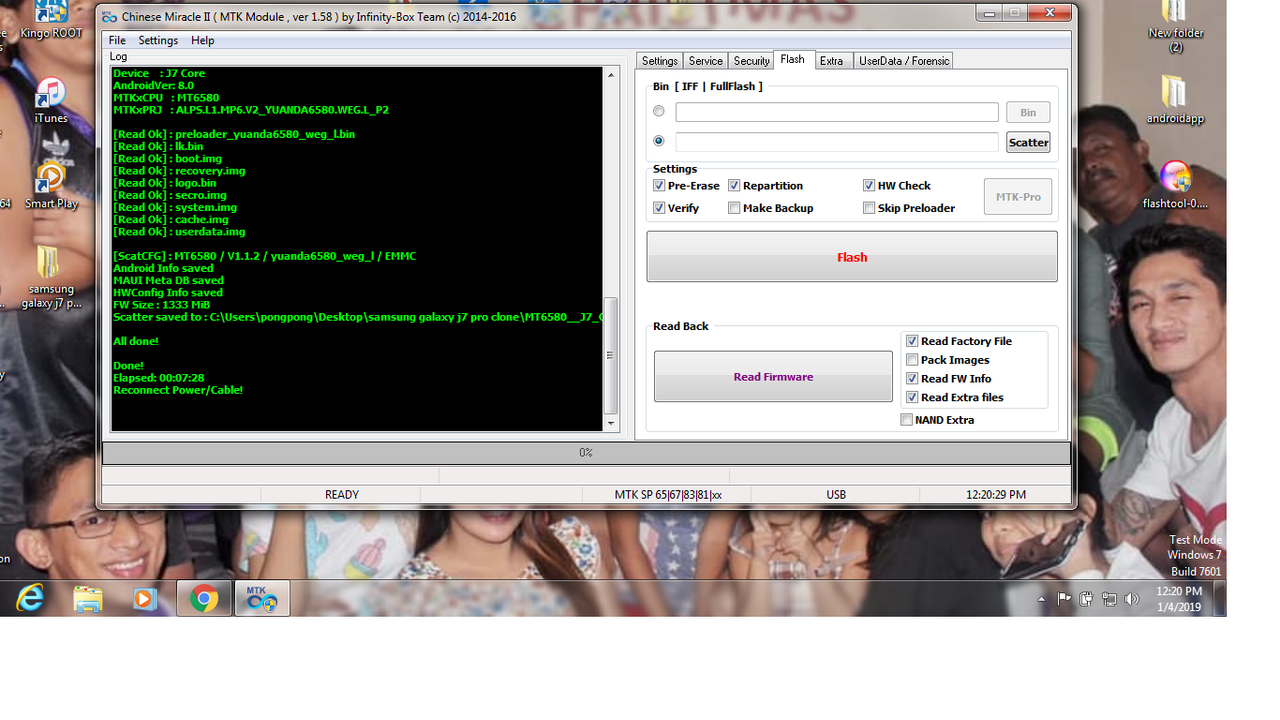Screen dimensions: 1280x720
Task: Switch to the Service tab
Action: click(x=705, y=61)
